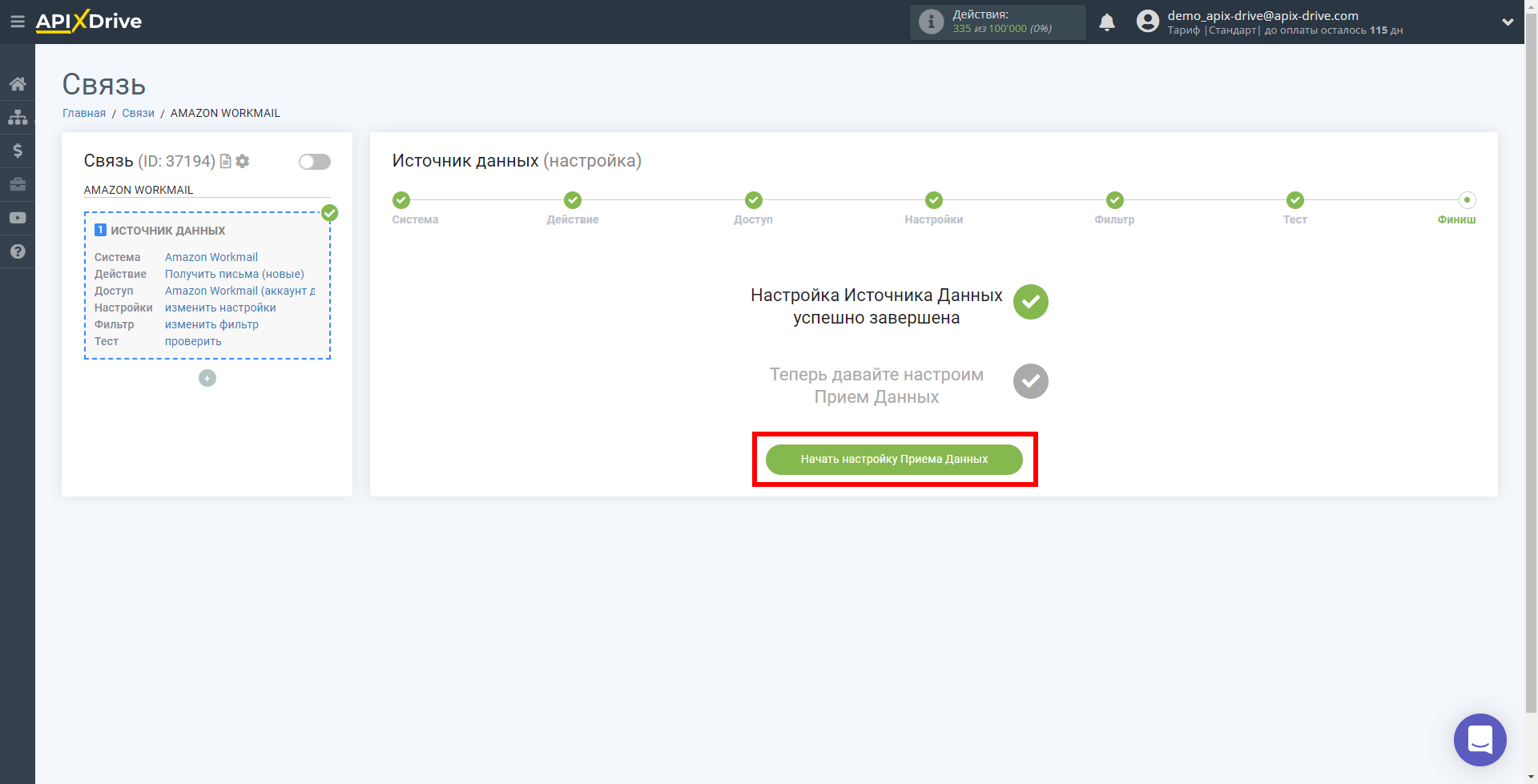Add a new block with plus icon

click(x=207, y=378)
